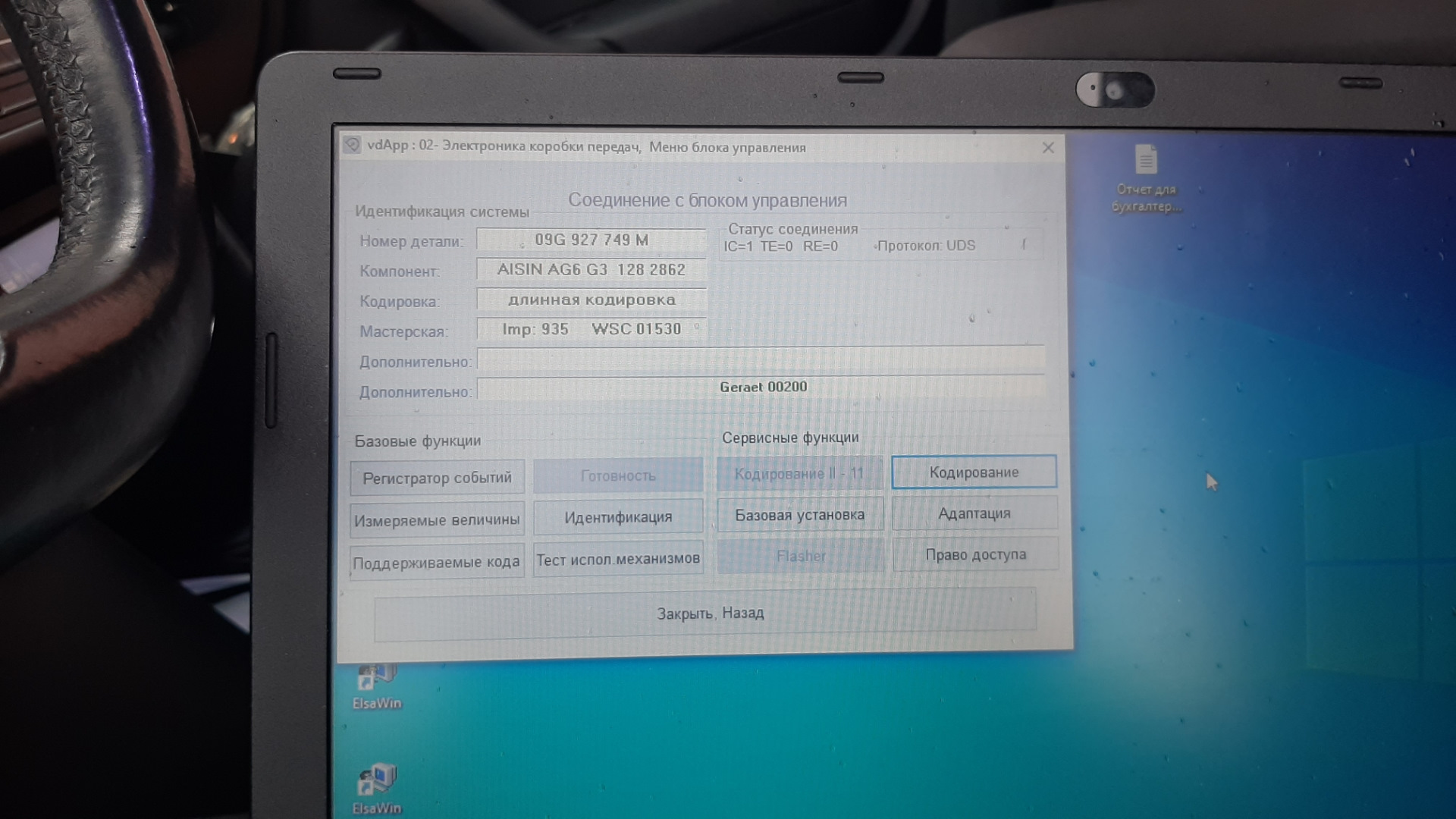The height and width of the screenshot is (819, 1456).
Task: Open Поддерживаемые кода list
Action: point(437,562)
